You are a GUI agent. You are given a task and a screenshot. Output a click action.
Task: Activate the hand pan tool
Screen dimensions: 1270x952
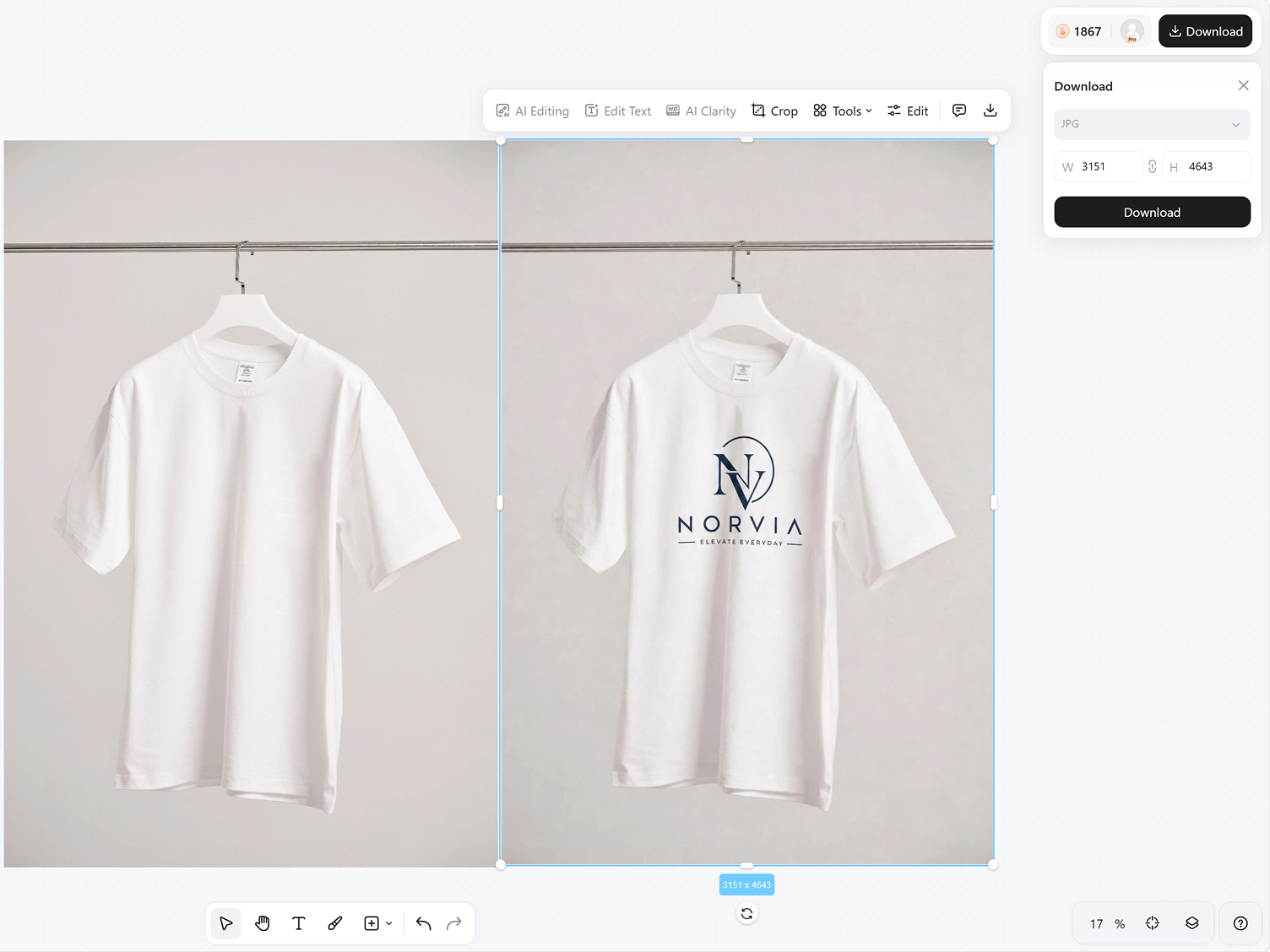[263, 923]
